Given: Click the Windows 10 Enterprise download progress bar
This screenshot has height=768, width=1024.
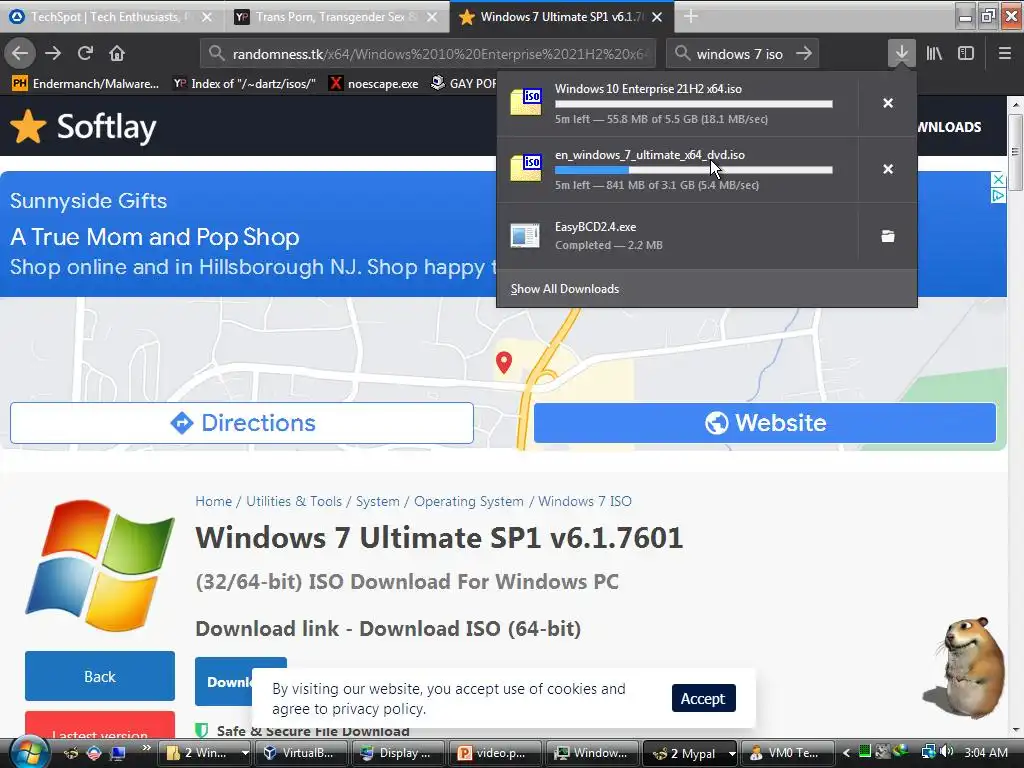Looking at the screenshot, I should coord(694,104).
